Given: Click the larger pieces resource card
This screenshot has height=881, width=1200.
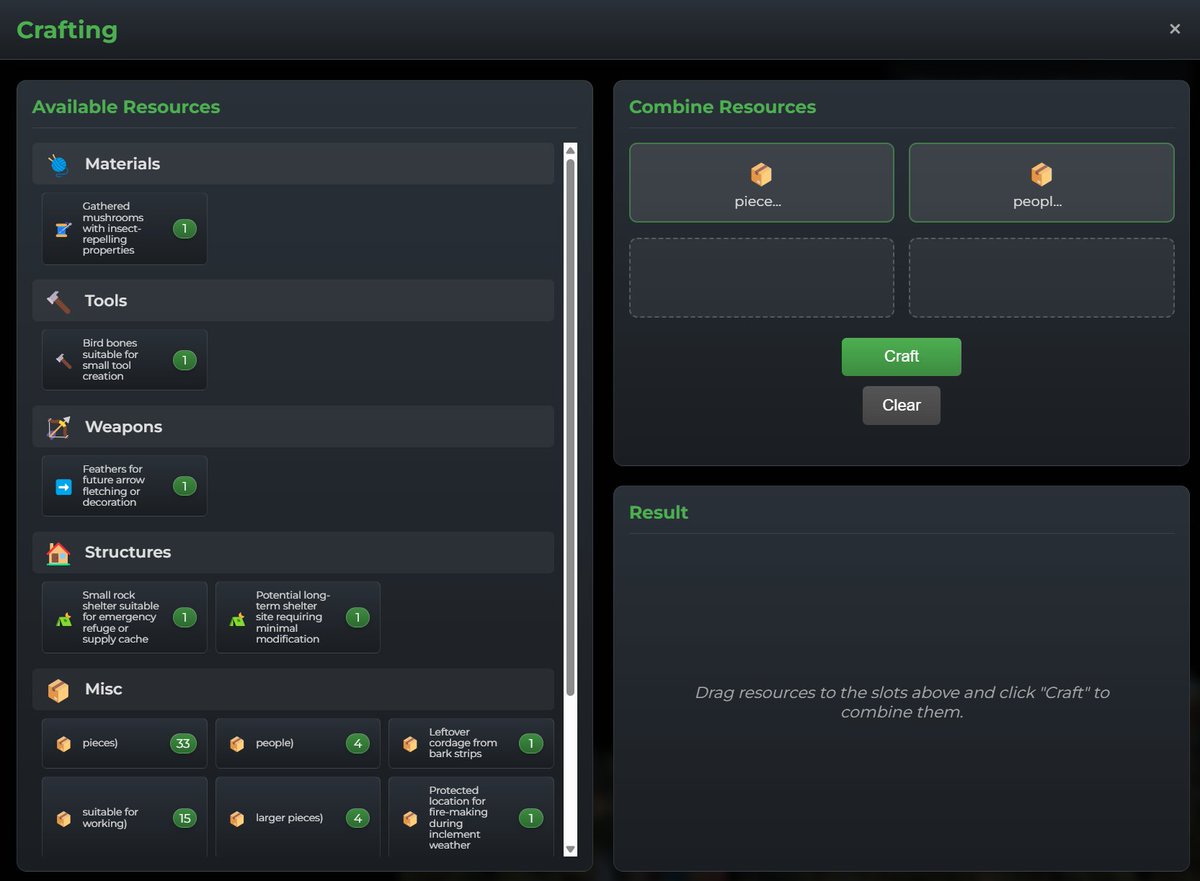Looking at the screenshot, I should click(297, 817).
